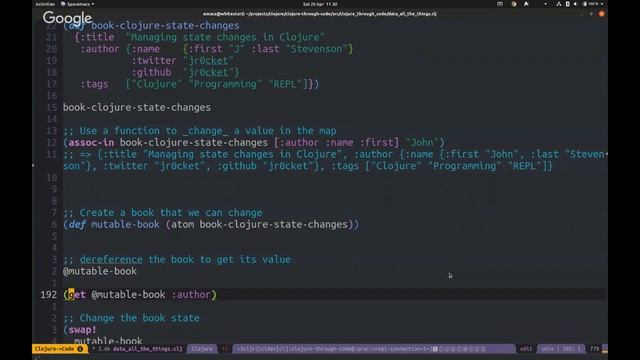Click the data_all_the_things.clj buffer name in mode line
The image size is (640, 360).
(147, 349)
